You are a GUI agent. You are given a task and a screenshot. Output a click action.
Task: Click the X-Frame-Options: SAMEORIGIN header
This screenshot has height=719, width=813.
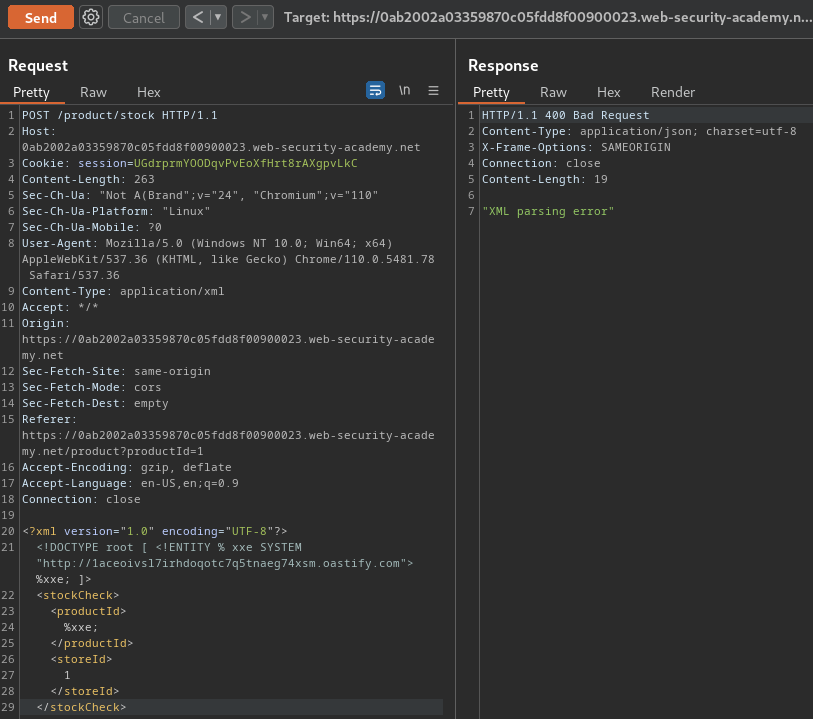576,147
